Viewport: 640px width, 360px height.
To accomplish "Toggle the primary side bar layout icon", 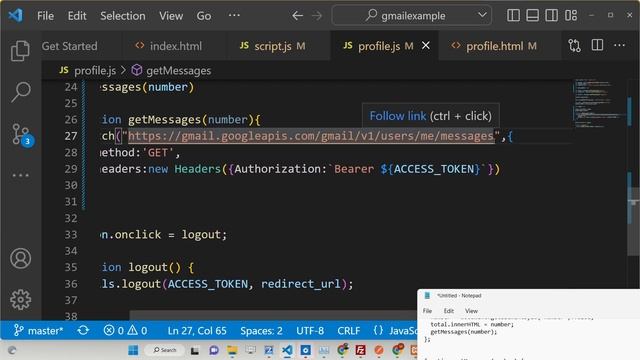I will [x=513, y=16].
